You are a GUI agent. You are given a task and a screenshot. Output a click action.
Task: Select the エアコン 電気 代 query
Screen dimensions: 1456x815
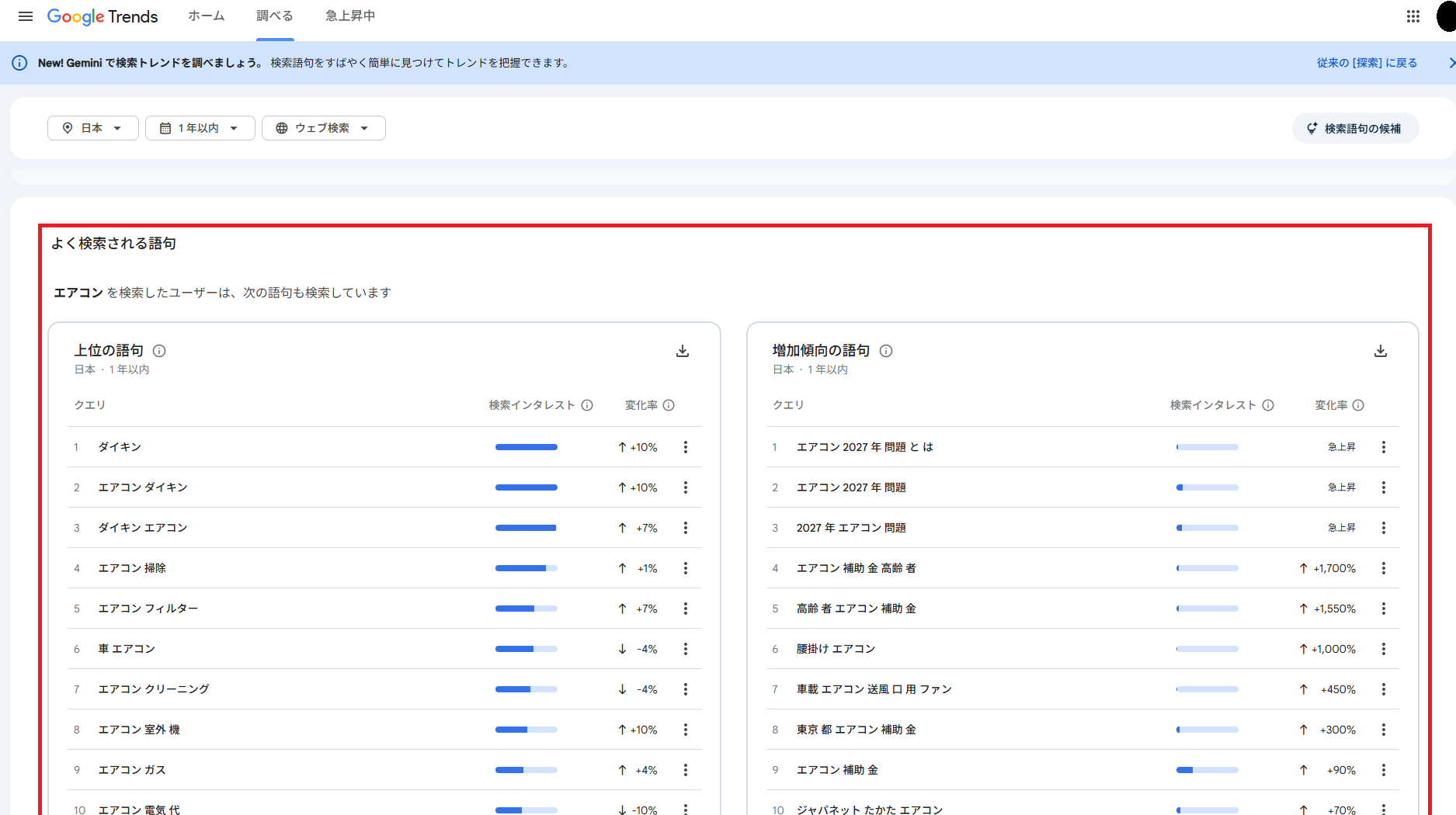(x=139, y=810)
